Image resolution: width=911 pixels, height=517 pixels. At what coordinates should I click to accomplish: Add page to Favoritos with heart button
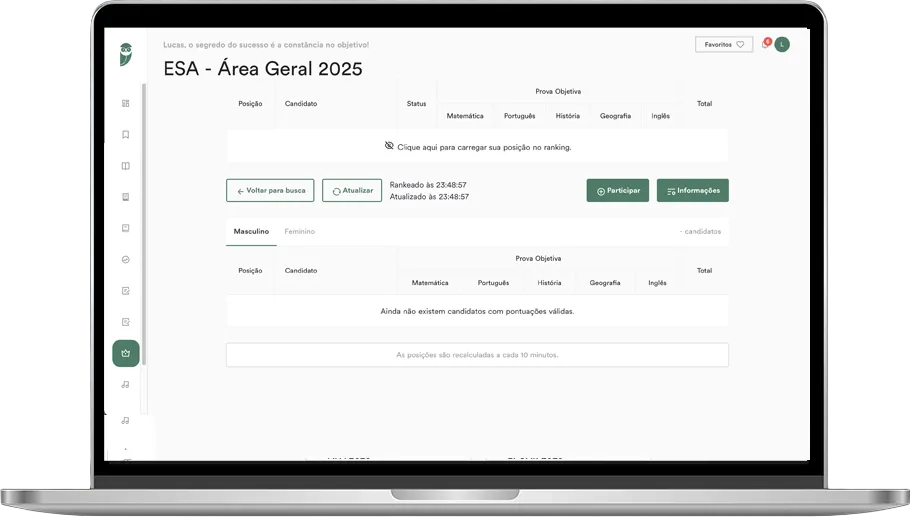pyautogui.click(x=723, y=45)
